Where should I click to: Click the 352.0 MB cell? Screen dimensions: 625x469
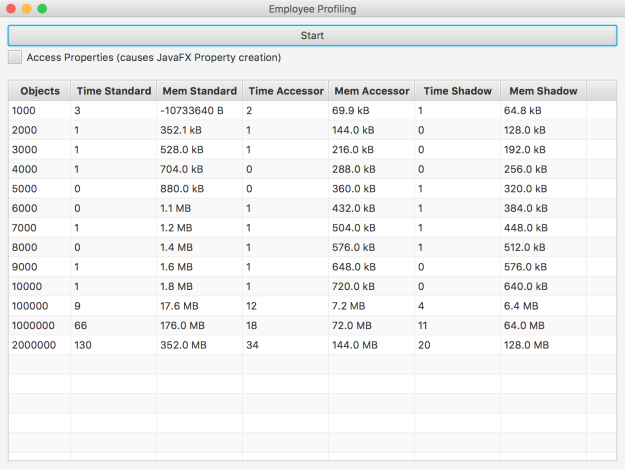[199, 345]
